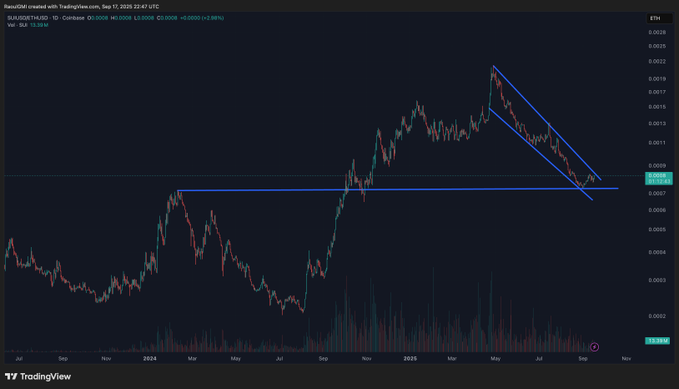Click the L0.0008 low value in legend
Viewport: 679px width, 389px height.
pyautogui.click(x=144, y=18)
